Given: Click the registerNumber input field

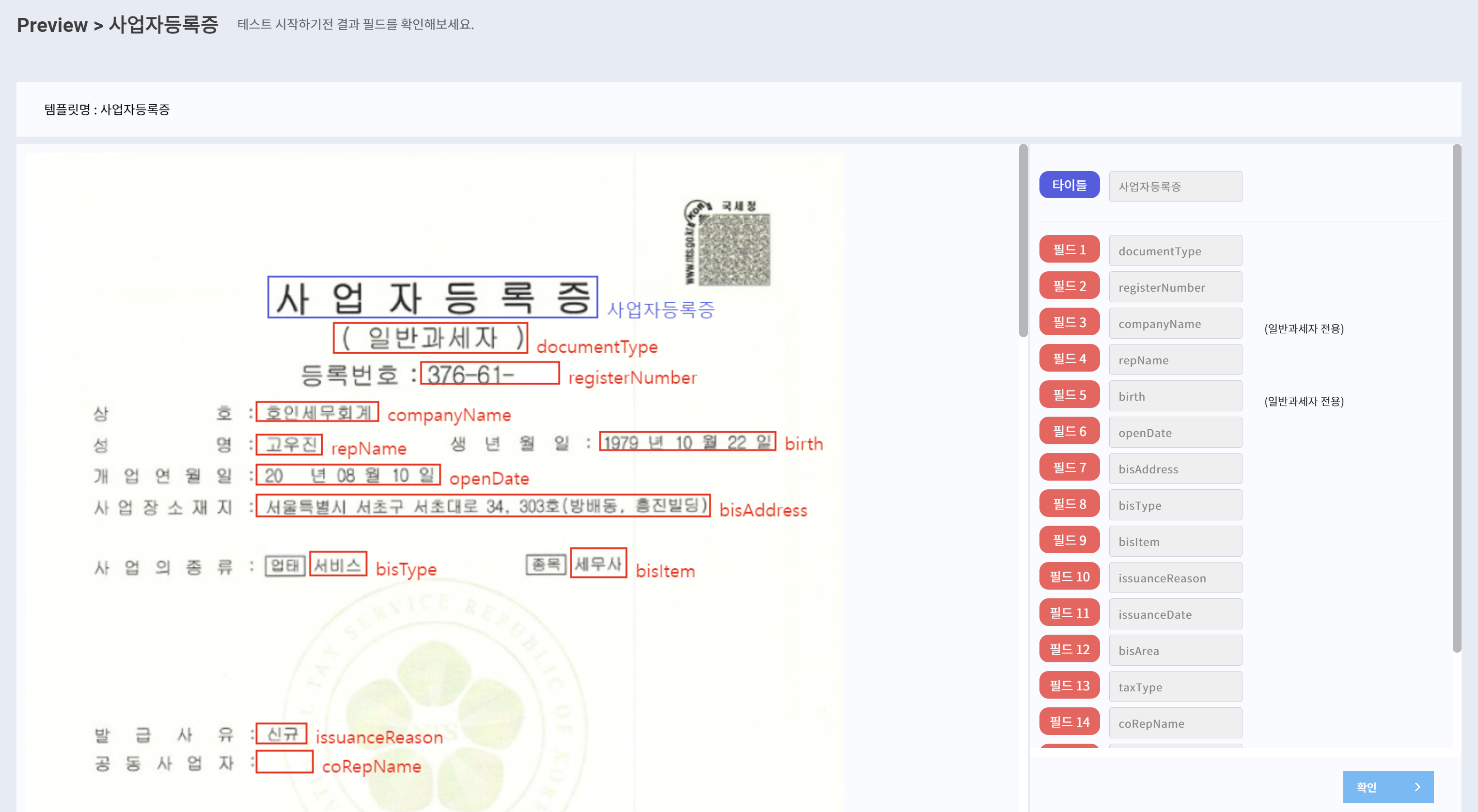Looking at the screenshot, I should (x=1175, y=287).
